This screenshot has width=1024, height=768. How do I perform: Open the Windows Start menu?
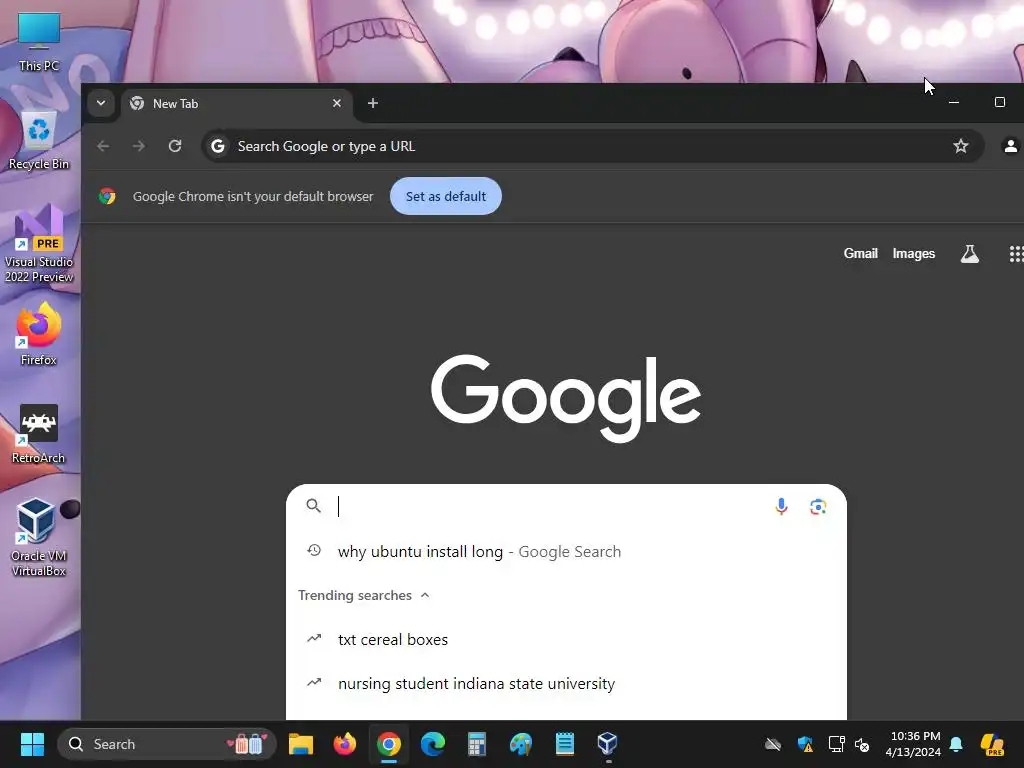coord(32,744)
